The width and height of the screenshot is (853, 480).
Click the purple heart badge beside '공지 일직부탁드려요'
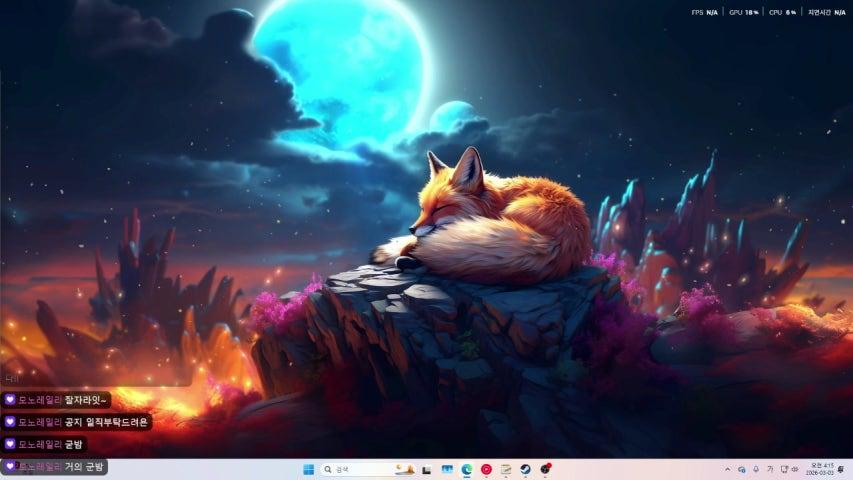pos(10,422)
